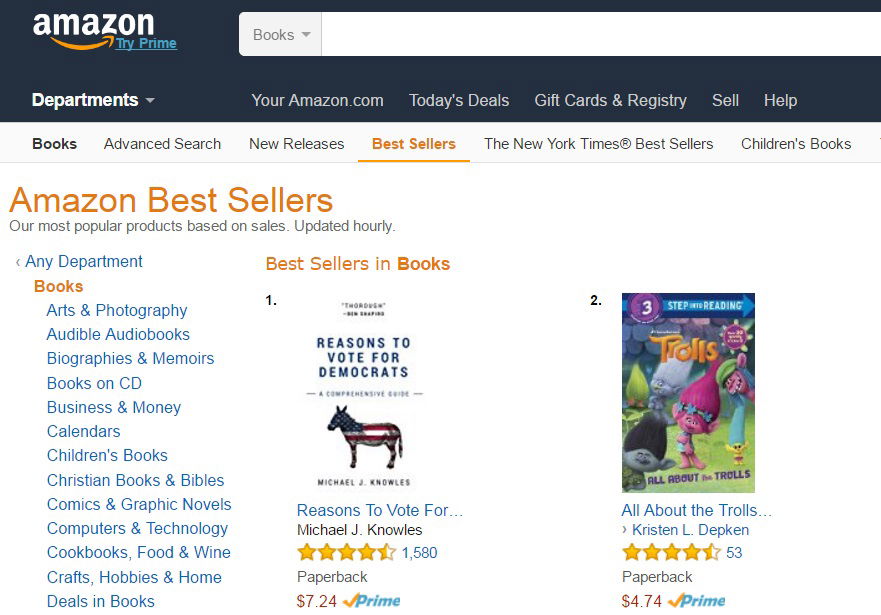The image size is (881, 615).
Task: Open author Kristen L. Depken's page
Action: 691,530
